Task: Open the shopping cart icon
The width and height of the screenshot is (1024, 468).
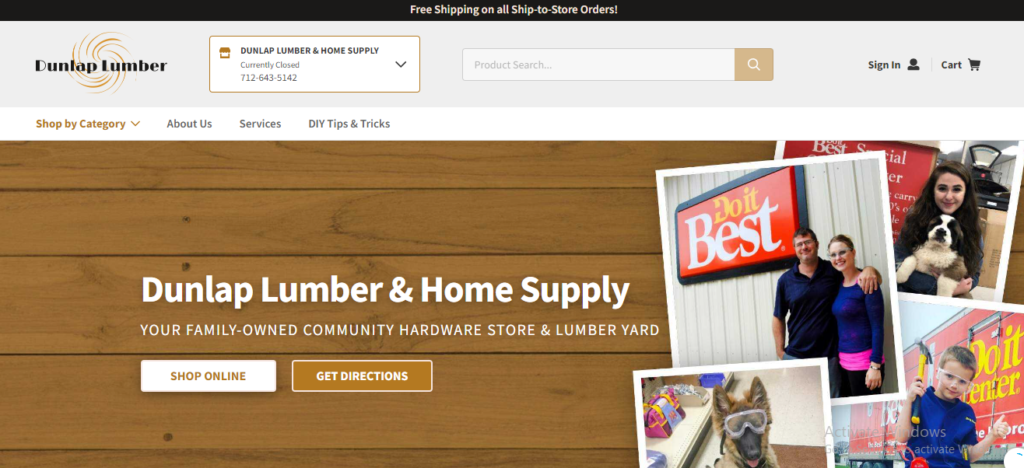Action: pyautogui.click(x=974, y=65)
